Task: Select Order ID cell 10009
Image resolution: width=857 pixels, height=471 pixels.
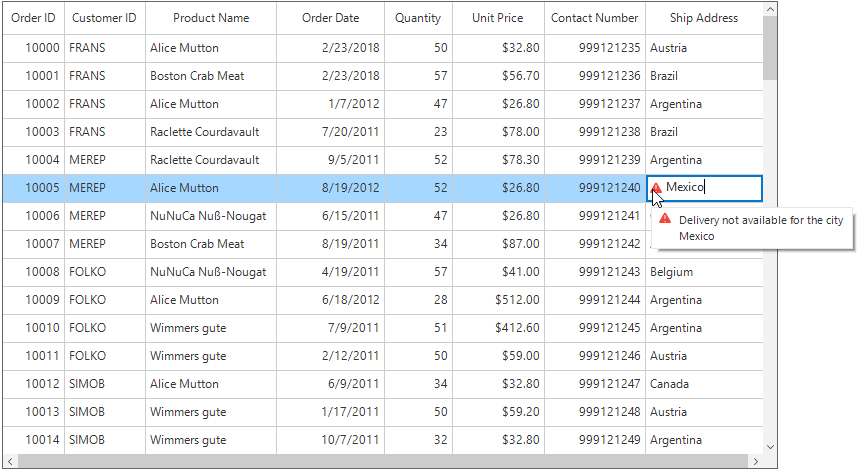Action: [x=33, y=300]
